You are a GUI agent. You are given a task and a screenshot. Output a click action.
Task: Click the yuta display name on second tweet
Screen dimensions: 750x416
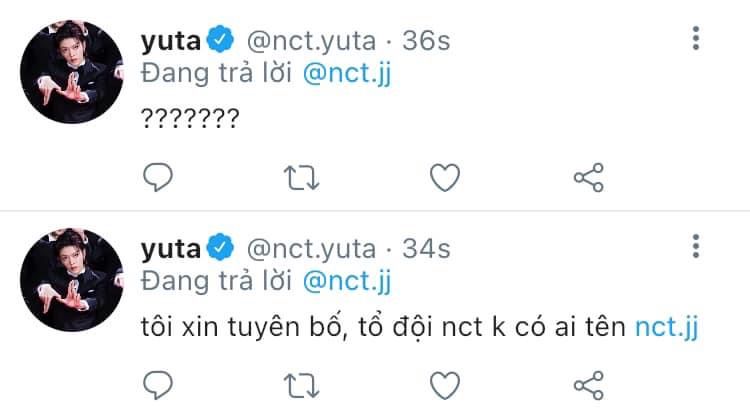tap(172, 247)
